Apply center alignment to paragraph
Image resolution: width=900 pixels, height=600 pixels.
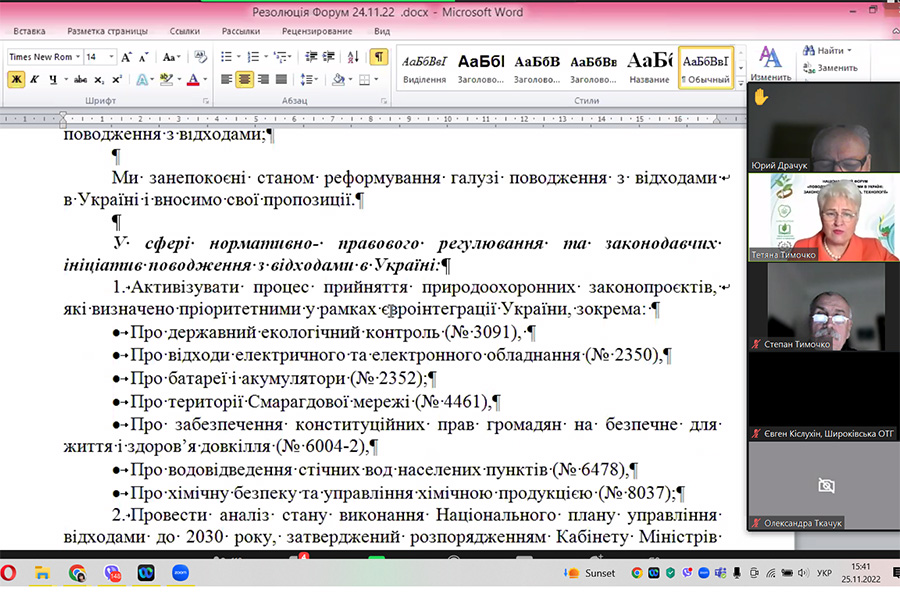coord(244,79)
